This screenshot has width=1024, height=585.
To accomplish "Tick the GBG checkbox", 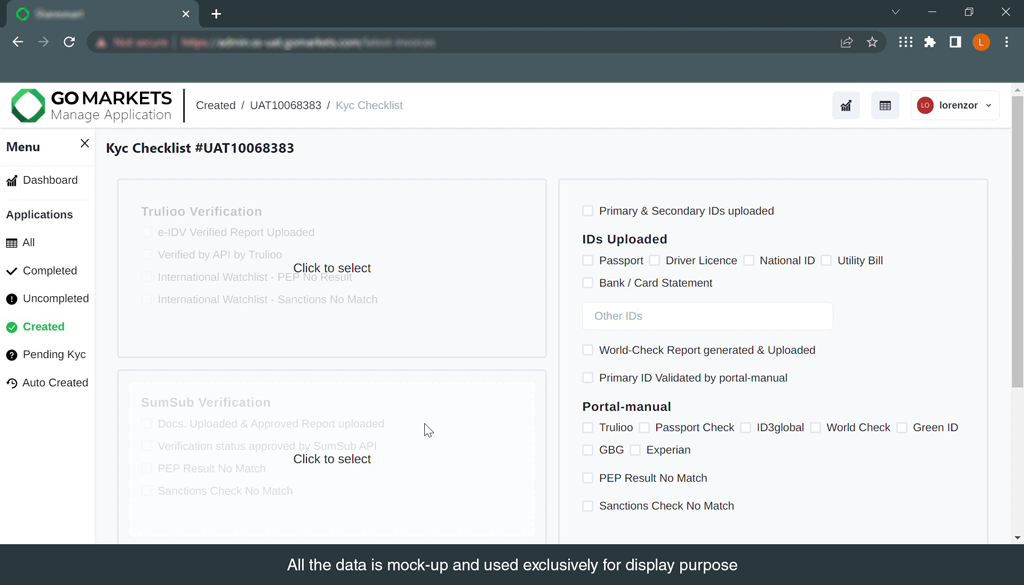I will [x=588, y=450].
